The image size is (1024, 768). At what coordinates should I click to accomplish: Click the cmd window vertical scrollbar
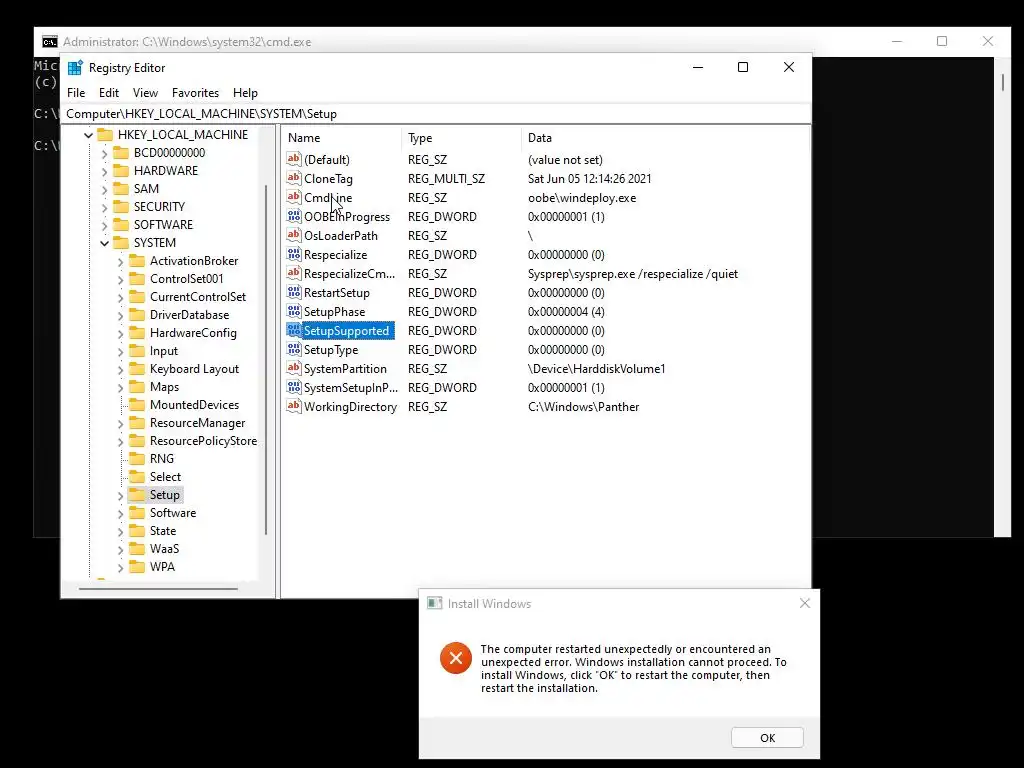(1002, 82)
